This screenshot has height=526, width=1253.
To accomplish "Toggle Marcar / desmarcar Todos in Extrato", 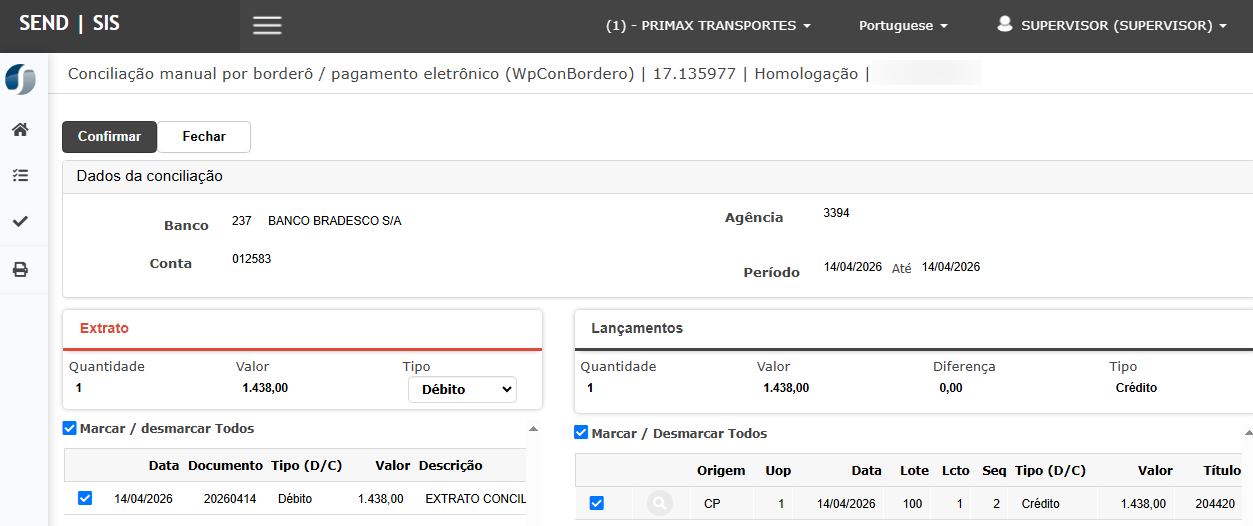I will tap(70, 428).
